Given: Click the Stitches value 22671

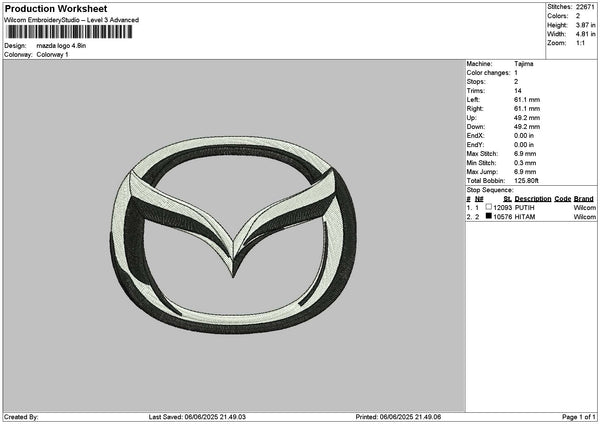Looking at the screenshot, I should tap(585, 7).
